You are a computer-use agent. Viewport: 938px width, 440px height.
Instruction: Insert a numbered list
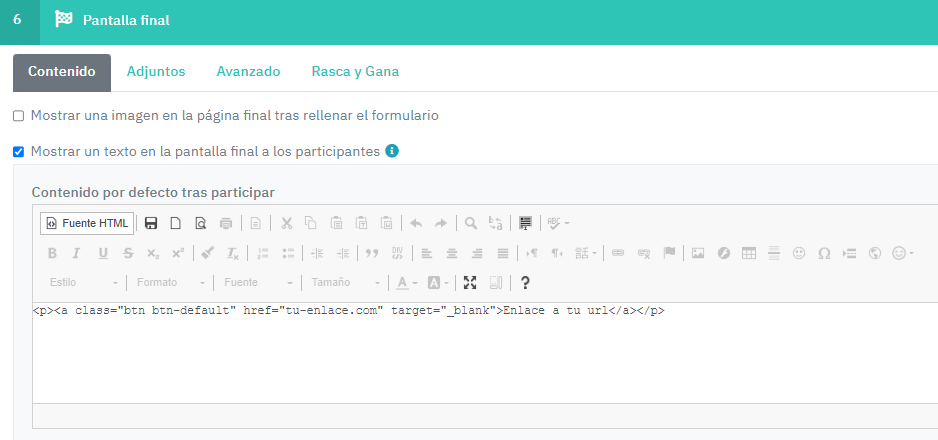tap(263, 253)
